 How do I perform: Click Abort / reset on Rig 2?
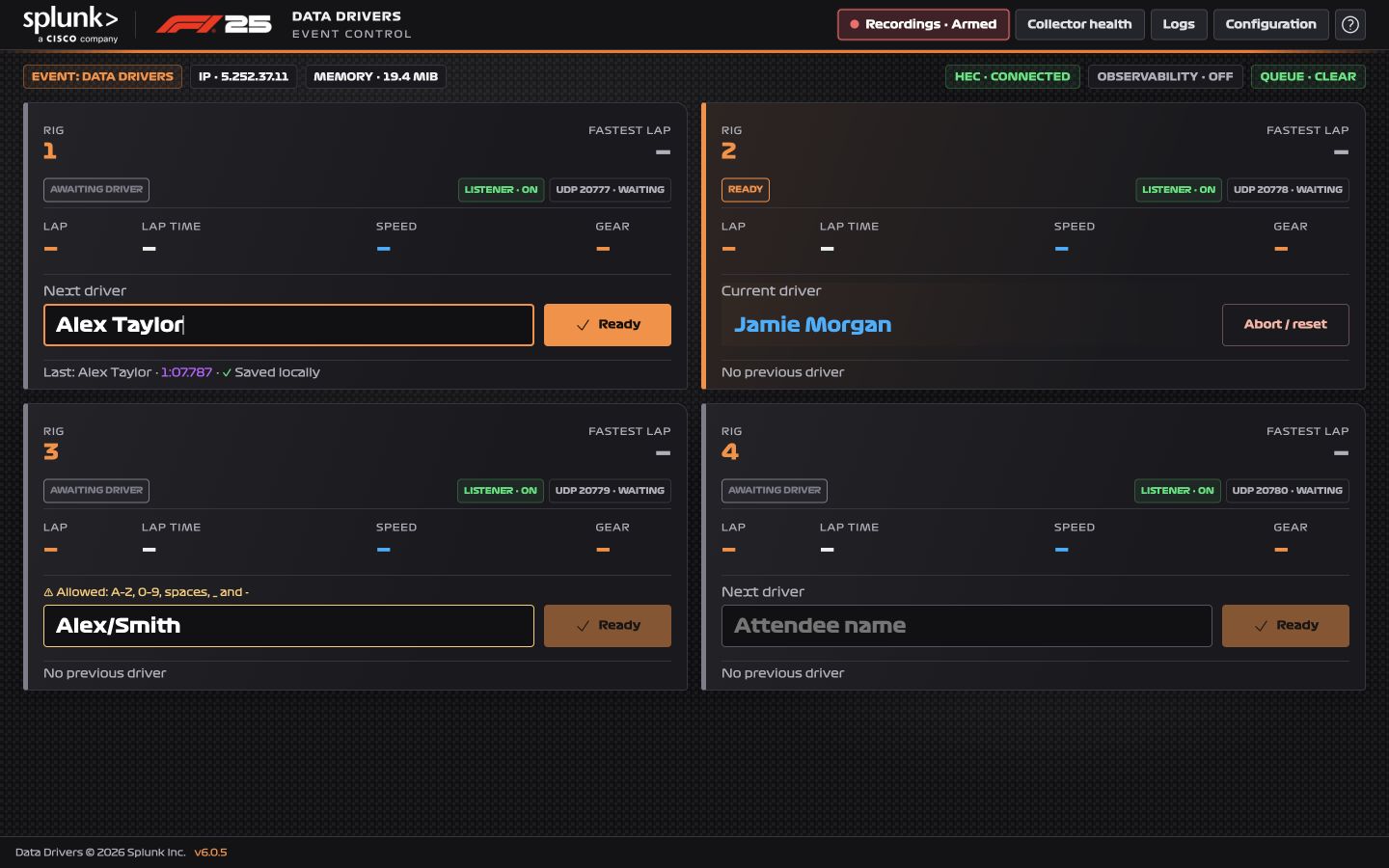[1285, 325]
